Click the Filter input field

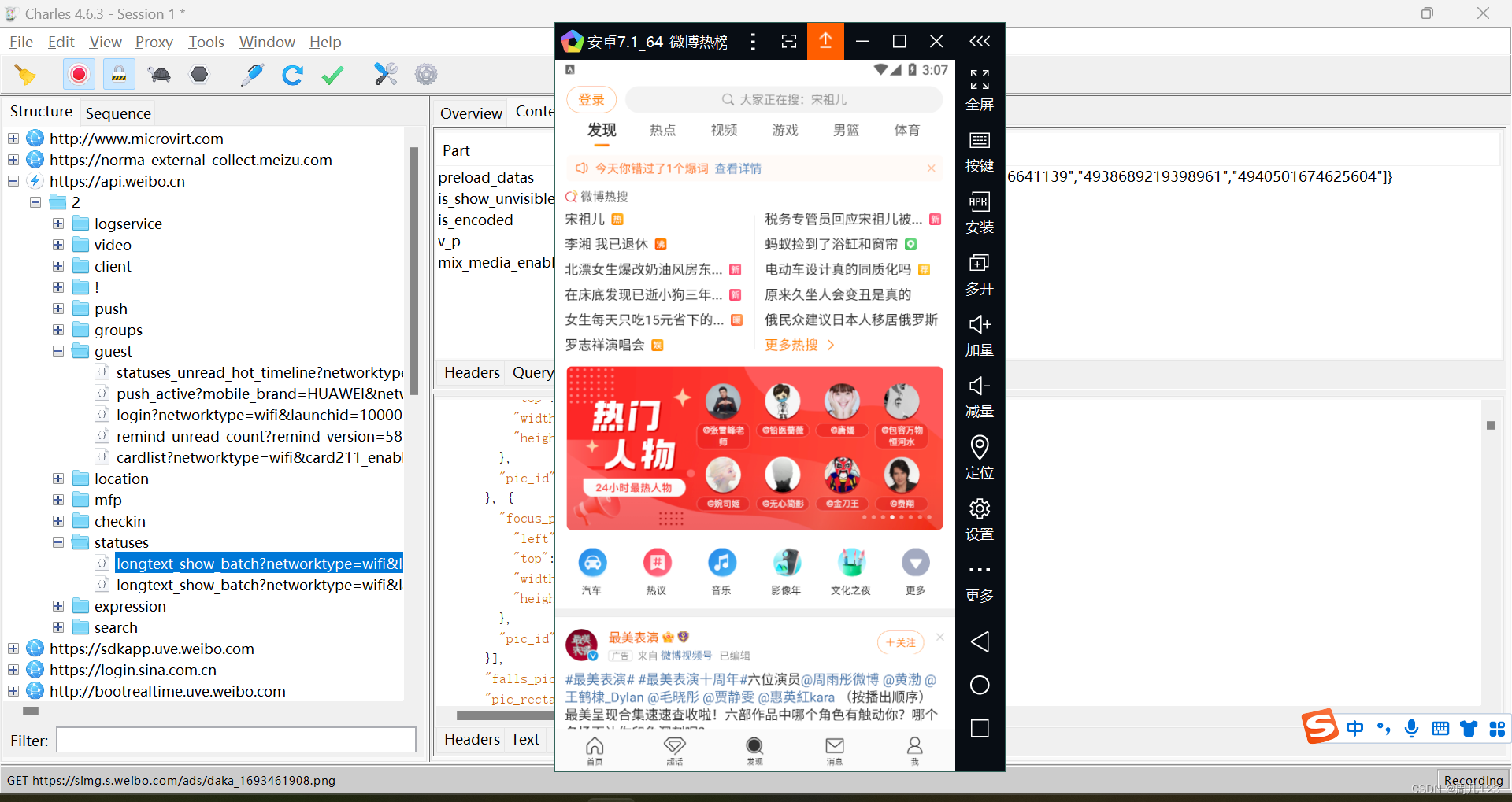coord(236,740)
